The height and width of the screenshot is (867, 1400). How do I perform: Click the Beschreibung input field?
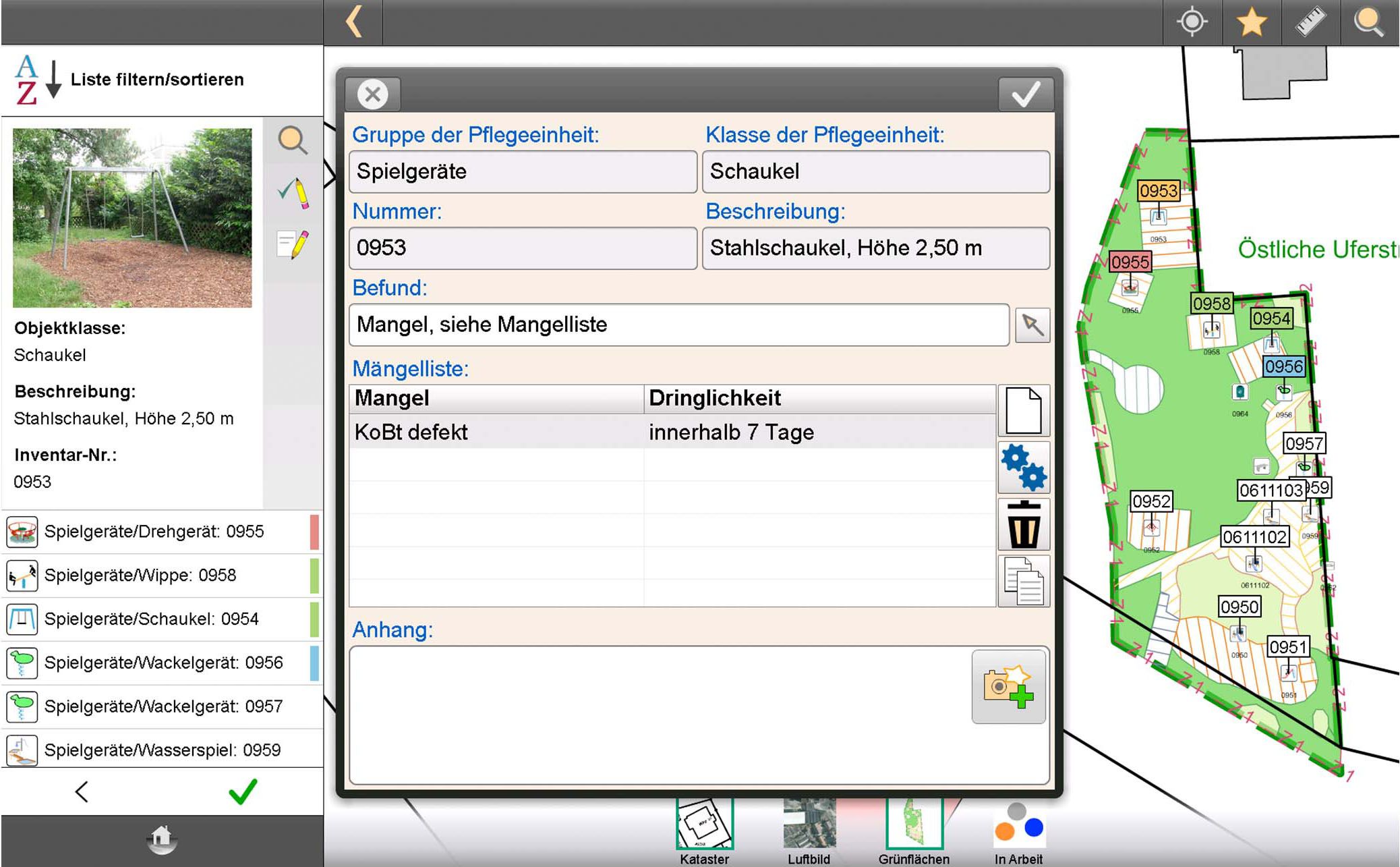click(x=875, y=248)
